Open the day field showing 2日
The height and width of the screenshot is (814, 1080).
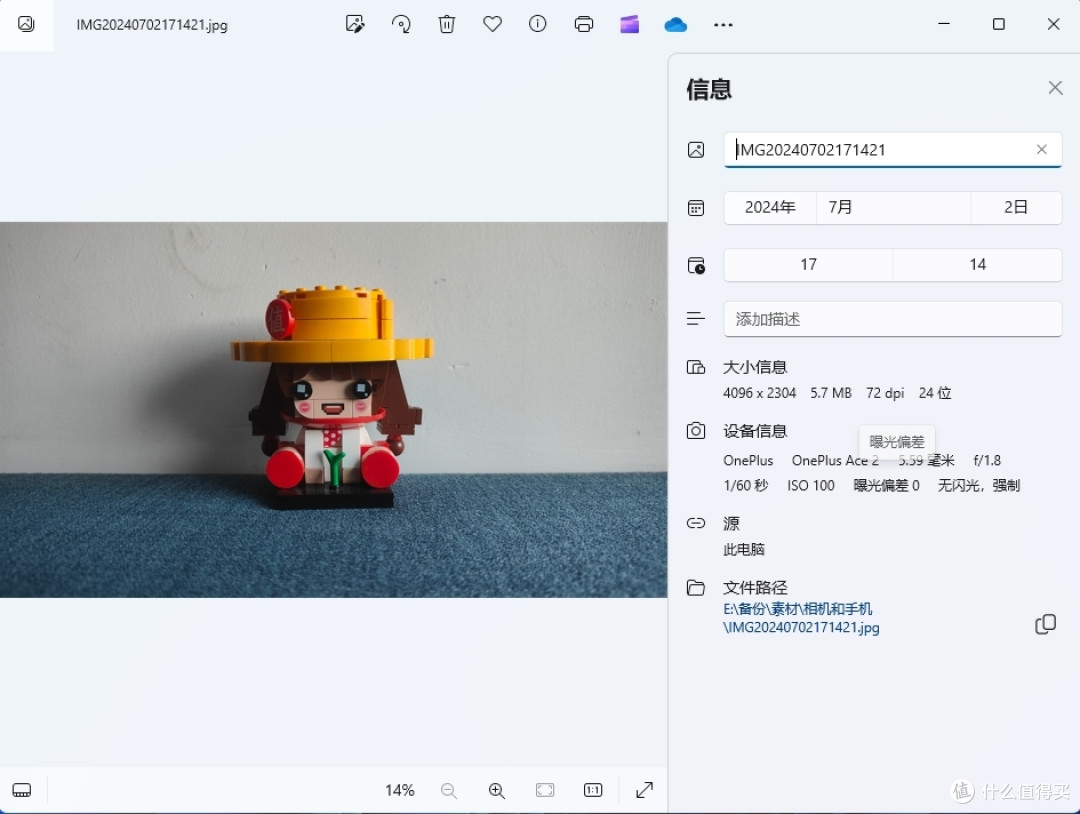1016,207
